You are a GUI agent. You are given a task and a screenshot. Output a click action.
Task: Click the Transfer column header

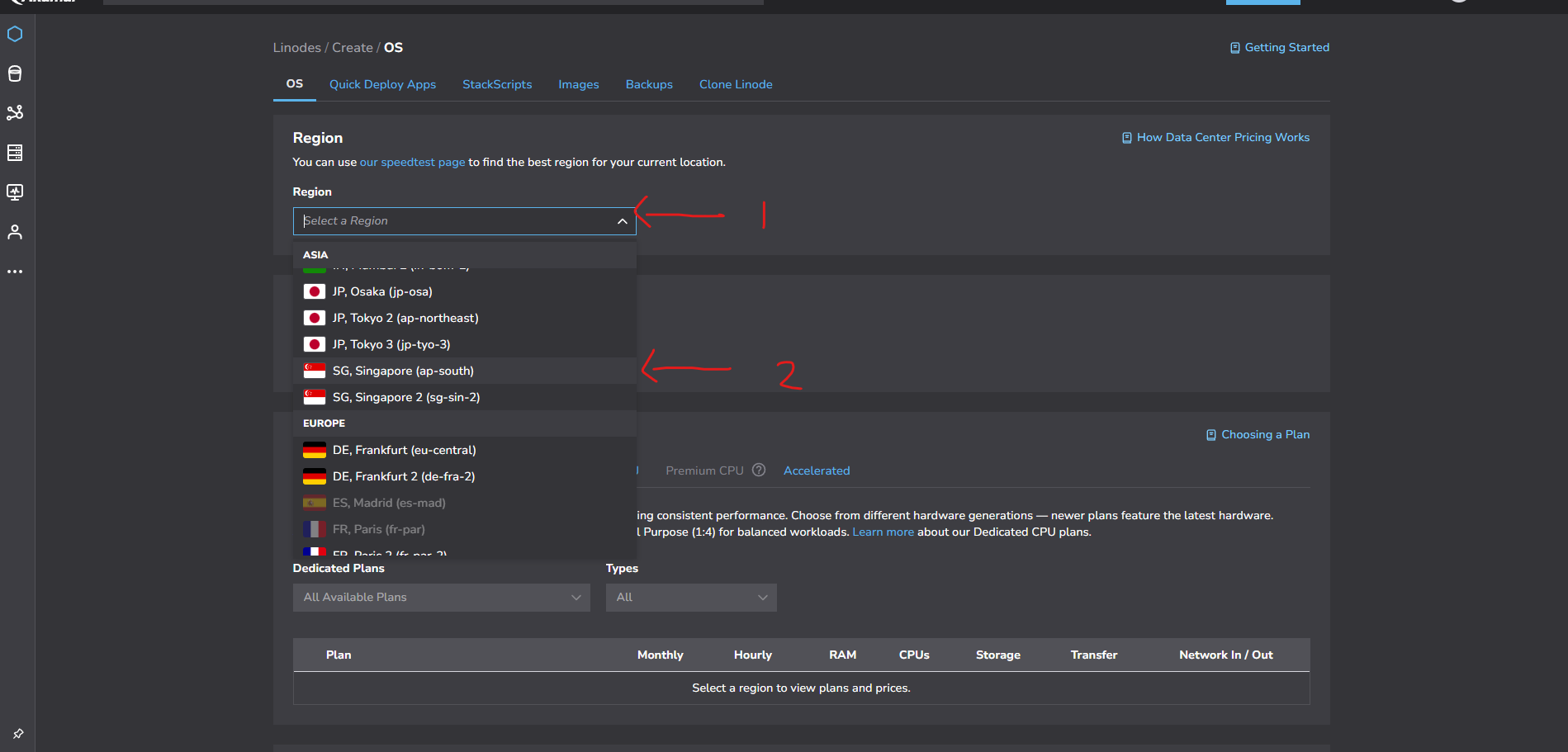1094,655
